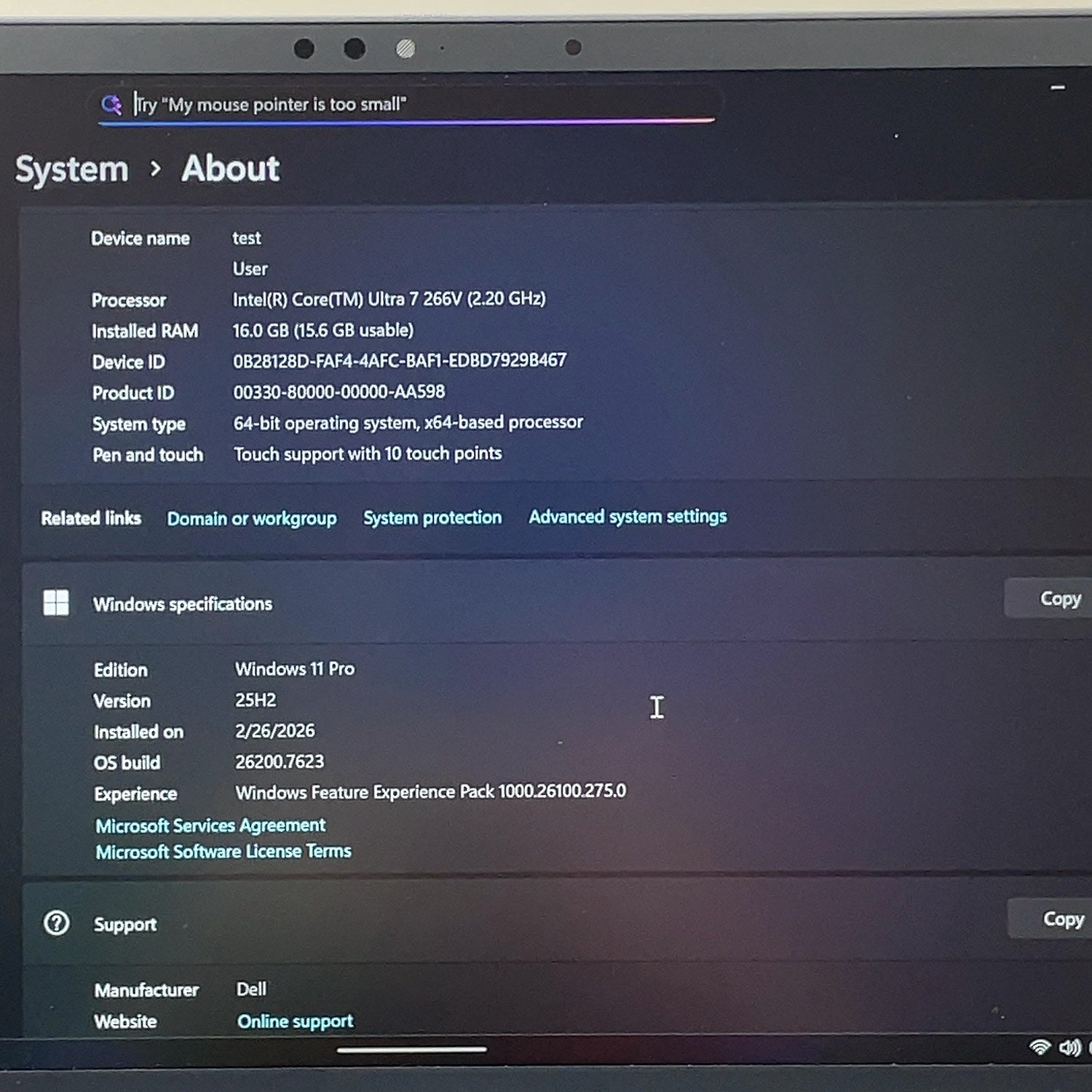Collapse the Windows specifications section header
The height and width of the screenshot is (1092, 1092).
click(557, 601)
